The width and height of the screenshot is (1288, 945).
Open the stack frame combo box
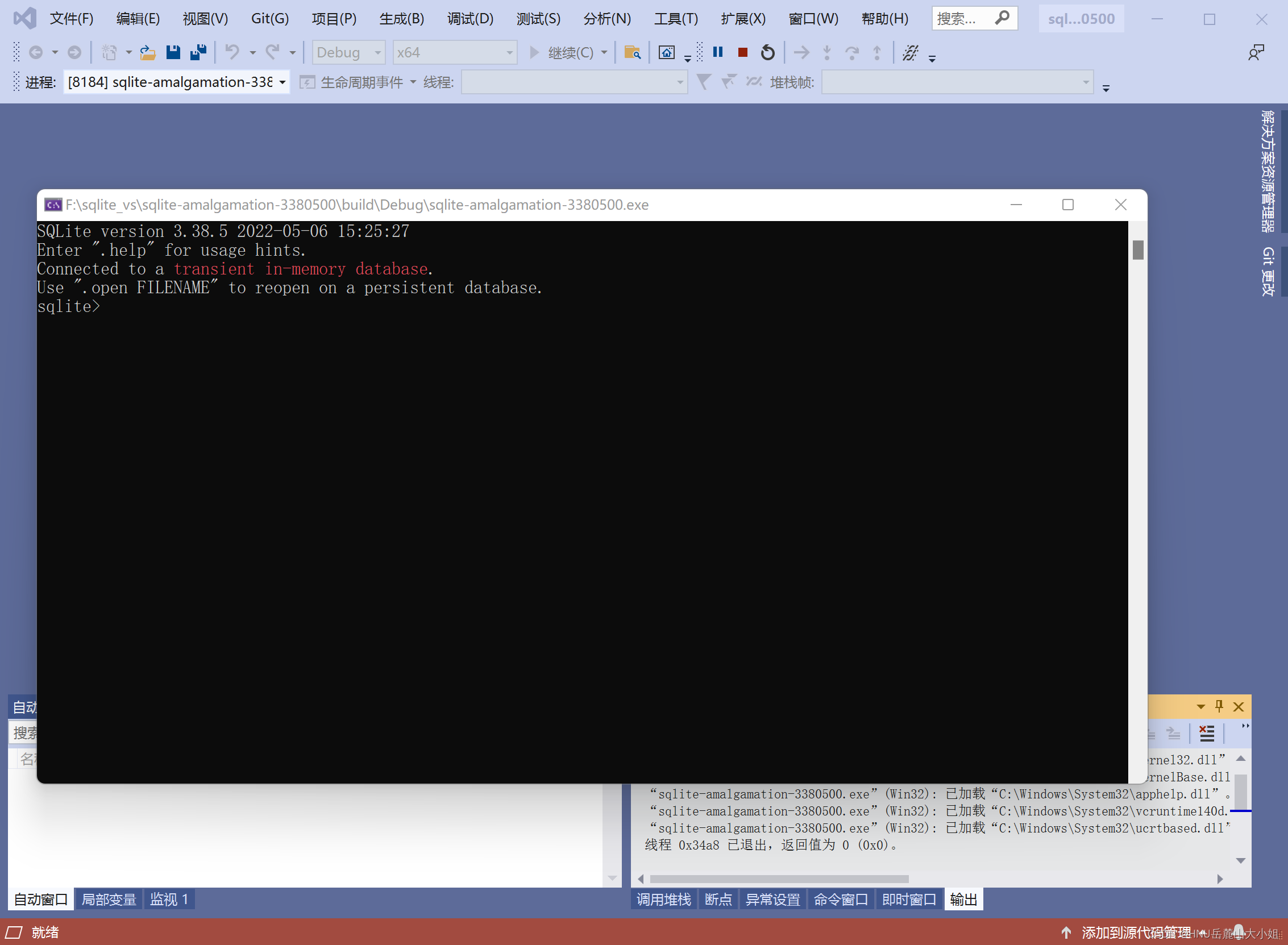point(957,82)
